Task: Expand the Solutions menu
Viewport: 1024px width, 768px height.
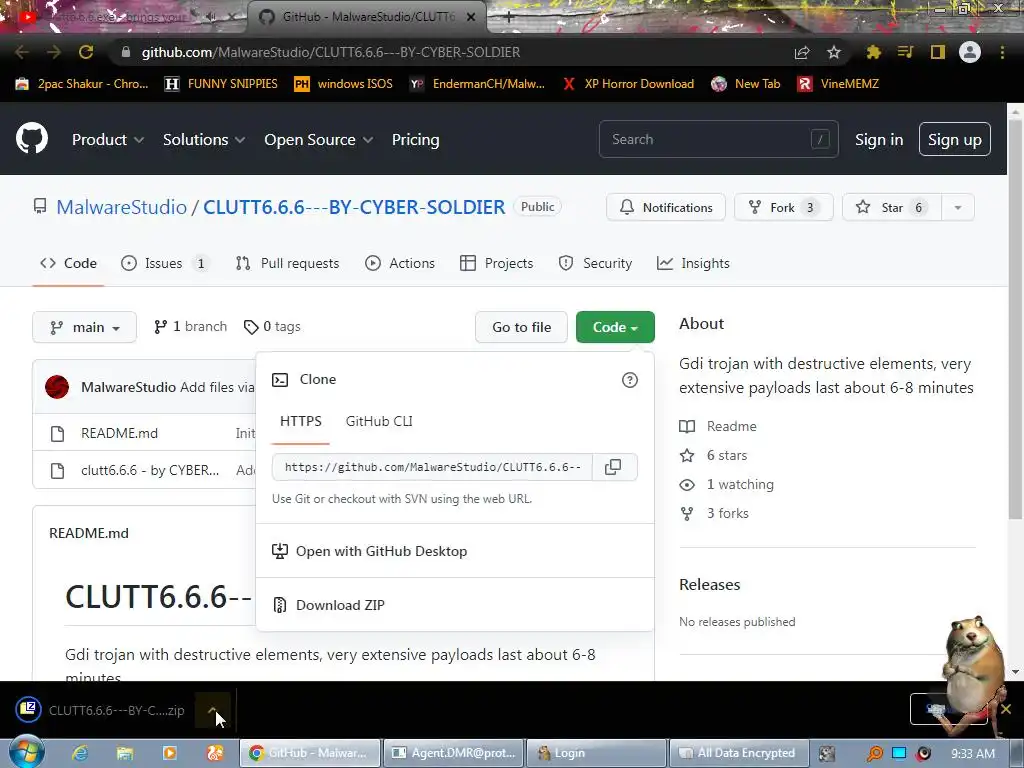Action: point(204,140)
